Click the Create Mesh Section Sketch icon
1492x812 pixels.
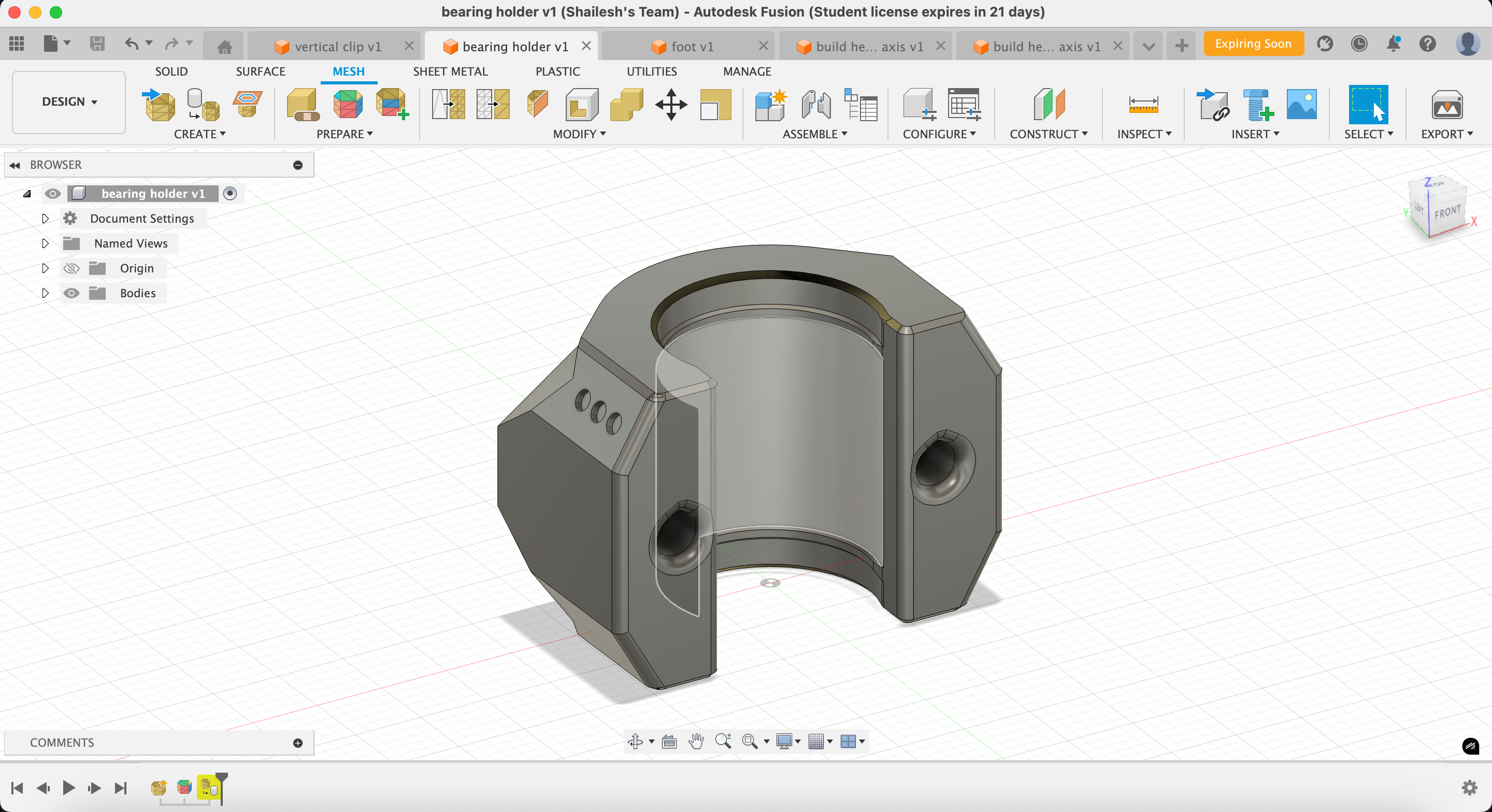coord(247,104)
